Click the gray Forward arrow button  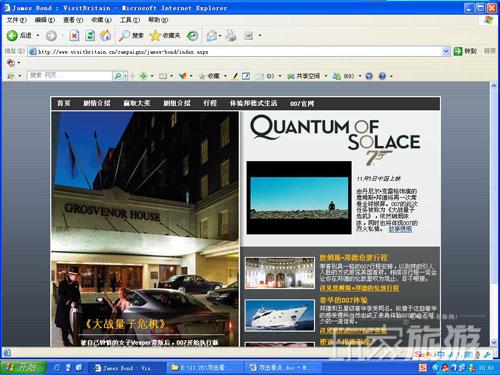point(51,36)
